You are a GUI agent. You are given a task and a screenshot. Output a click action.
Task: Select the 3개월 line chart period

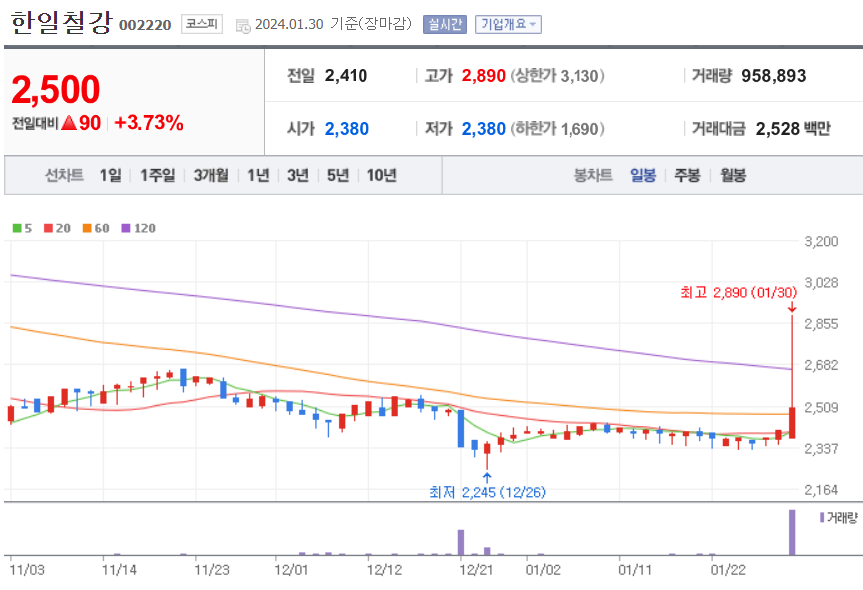point(211,175)
